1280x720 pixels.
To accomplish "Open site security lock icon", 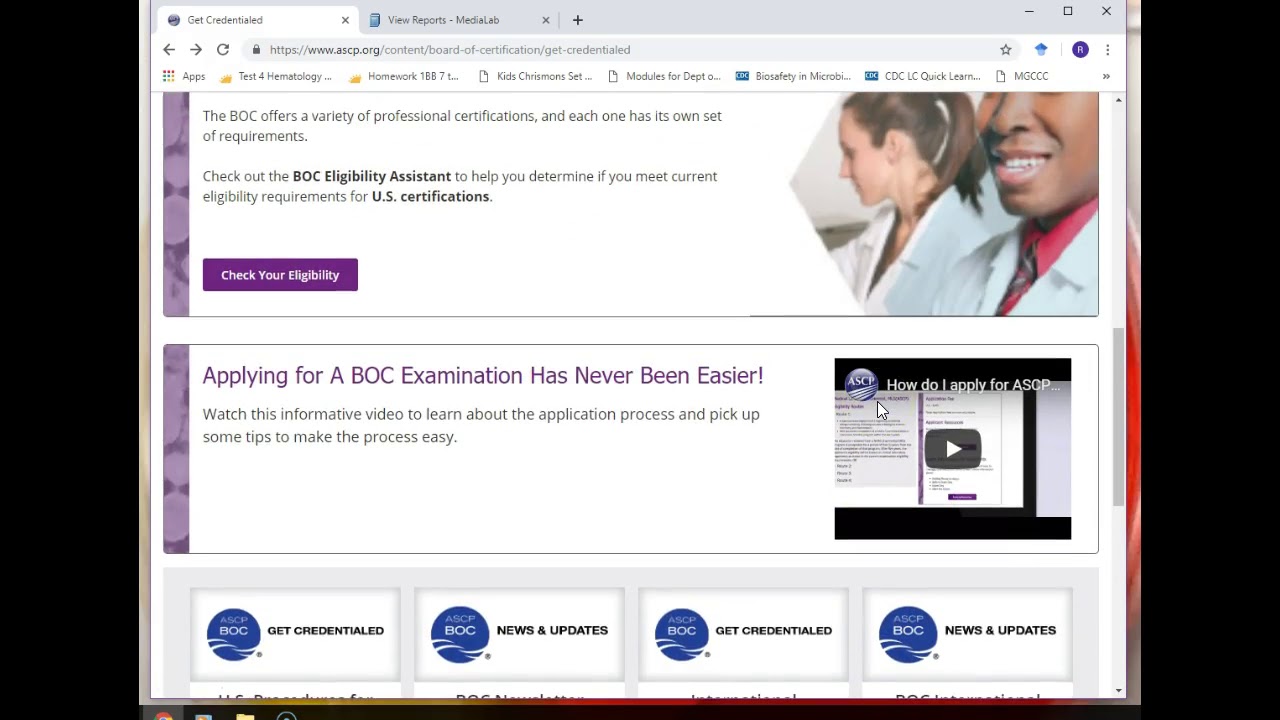I will (x=256, y=50).
